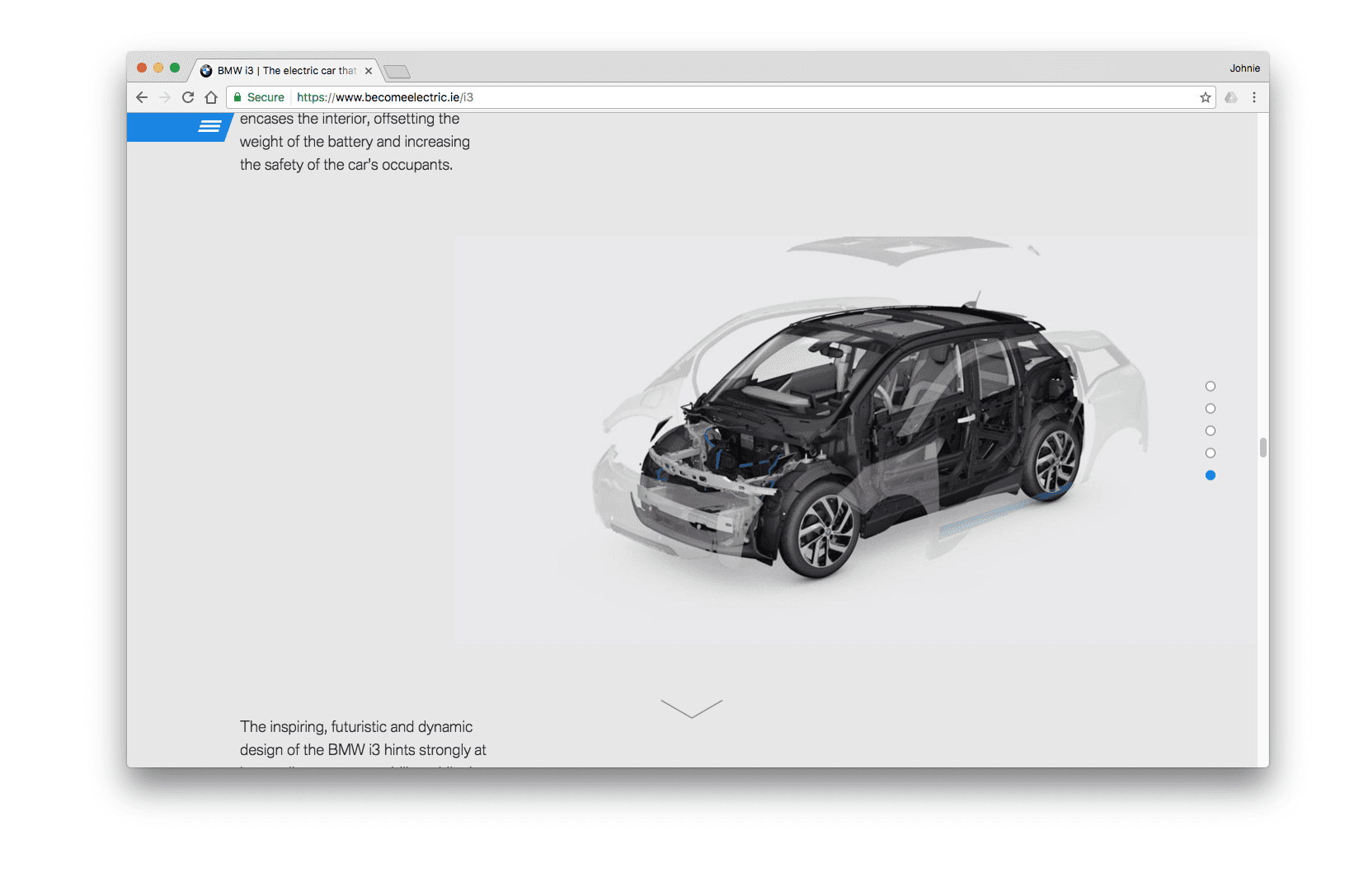This screenshot has width=1354, height=896.
Task: Click the 'weight of the battery' paragraph line
Action: point(355,142)
